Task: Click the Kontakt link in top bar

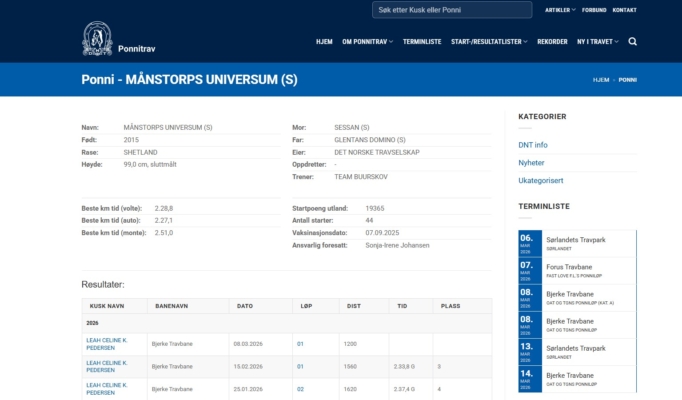Action: point(624,10)
